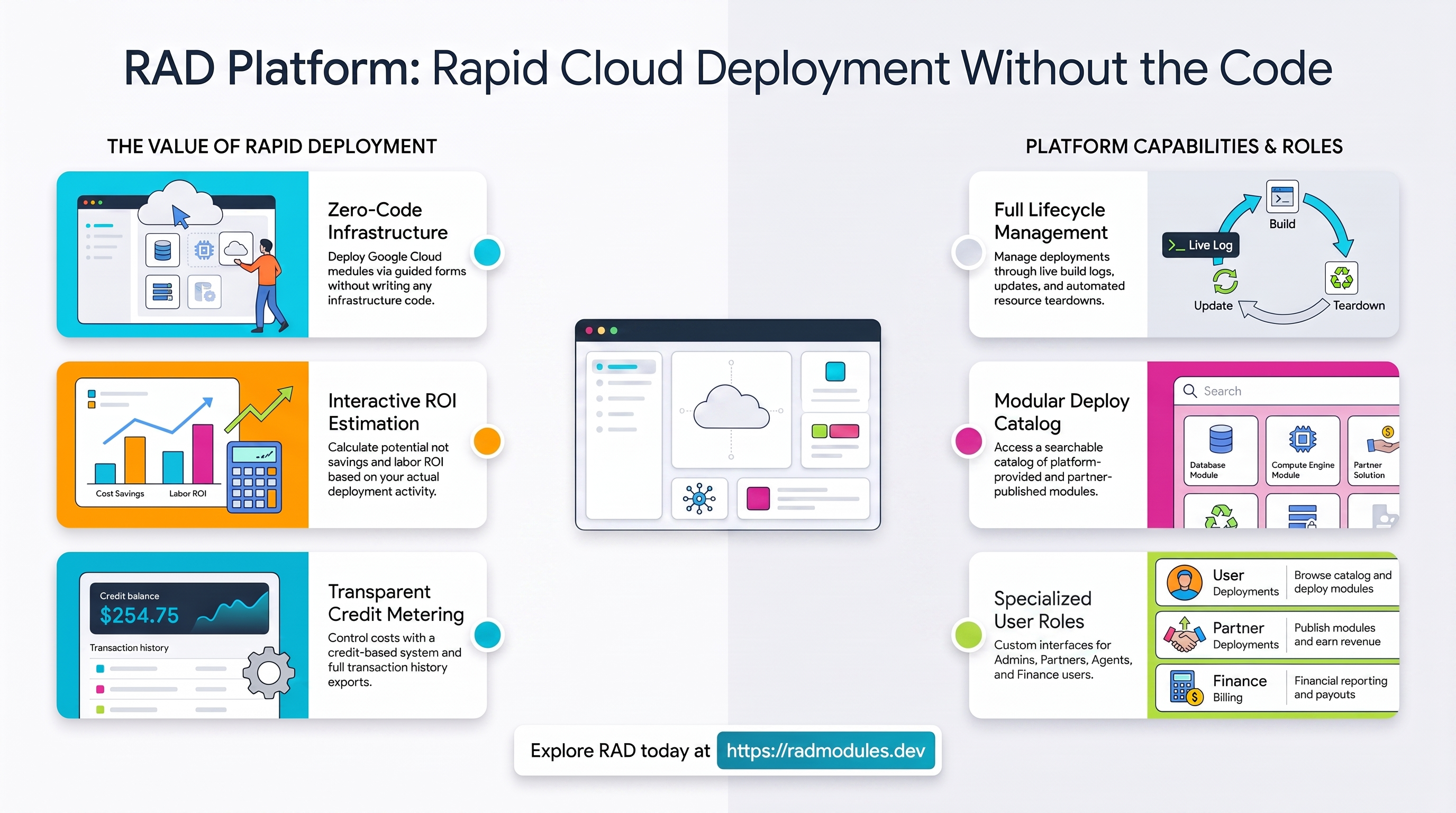Click the teal square tile in central window

pos(835,372)
